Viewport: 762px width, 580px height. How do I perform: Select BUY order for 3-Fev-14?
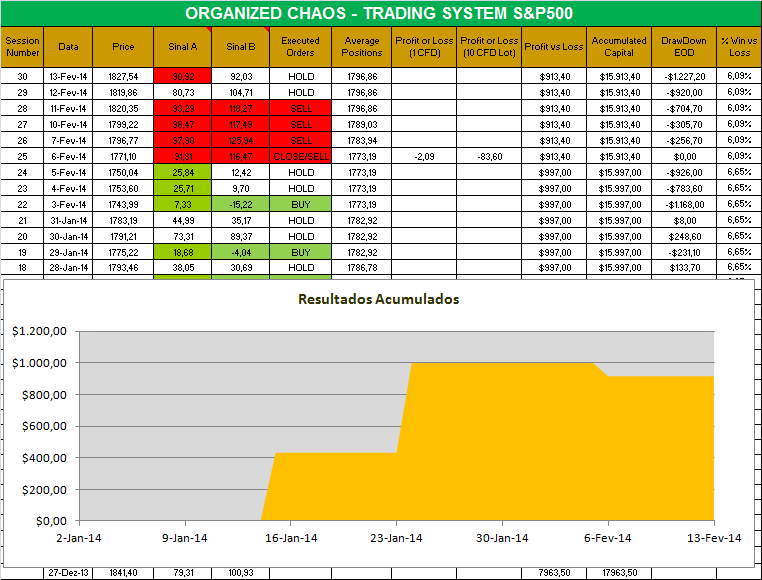click(300, 205)
